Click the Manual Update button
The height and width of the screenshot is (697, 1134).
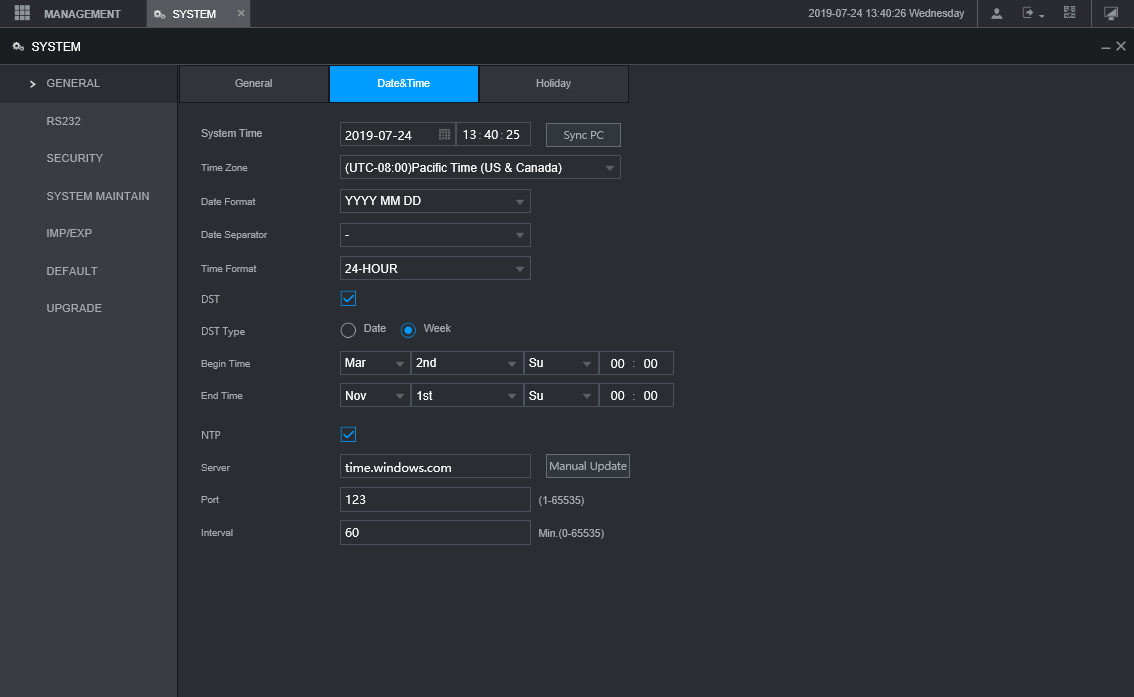(x=588, y=466)
